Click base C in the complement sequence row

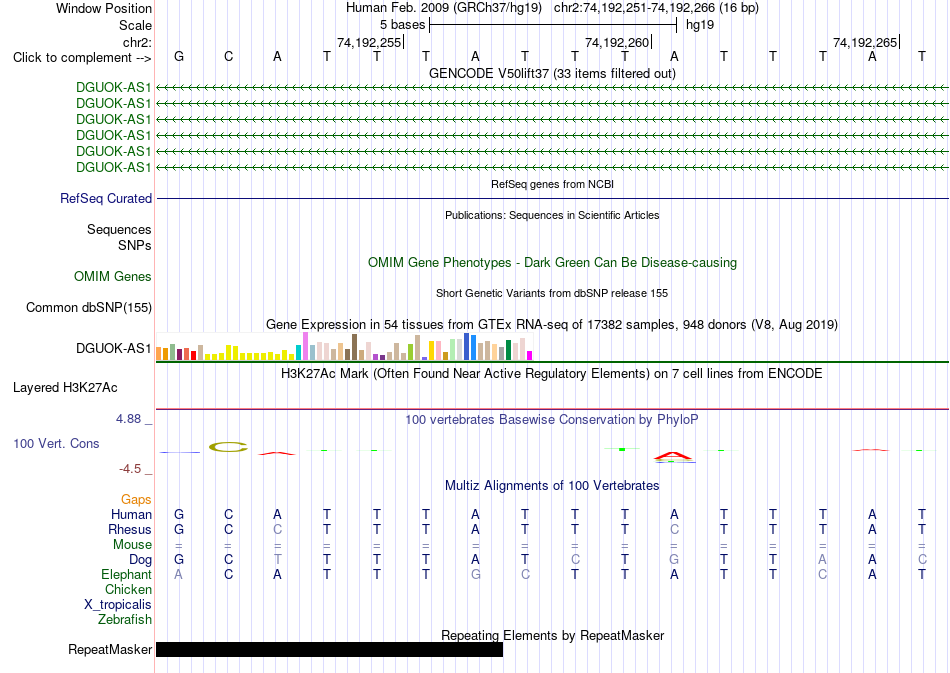click(x=228, y=56)
